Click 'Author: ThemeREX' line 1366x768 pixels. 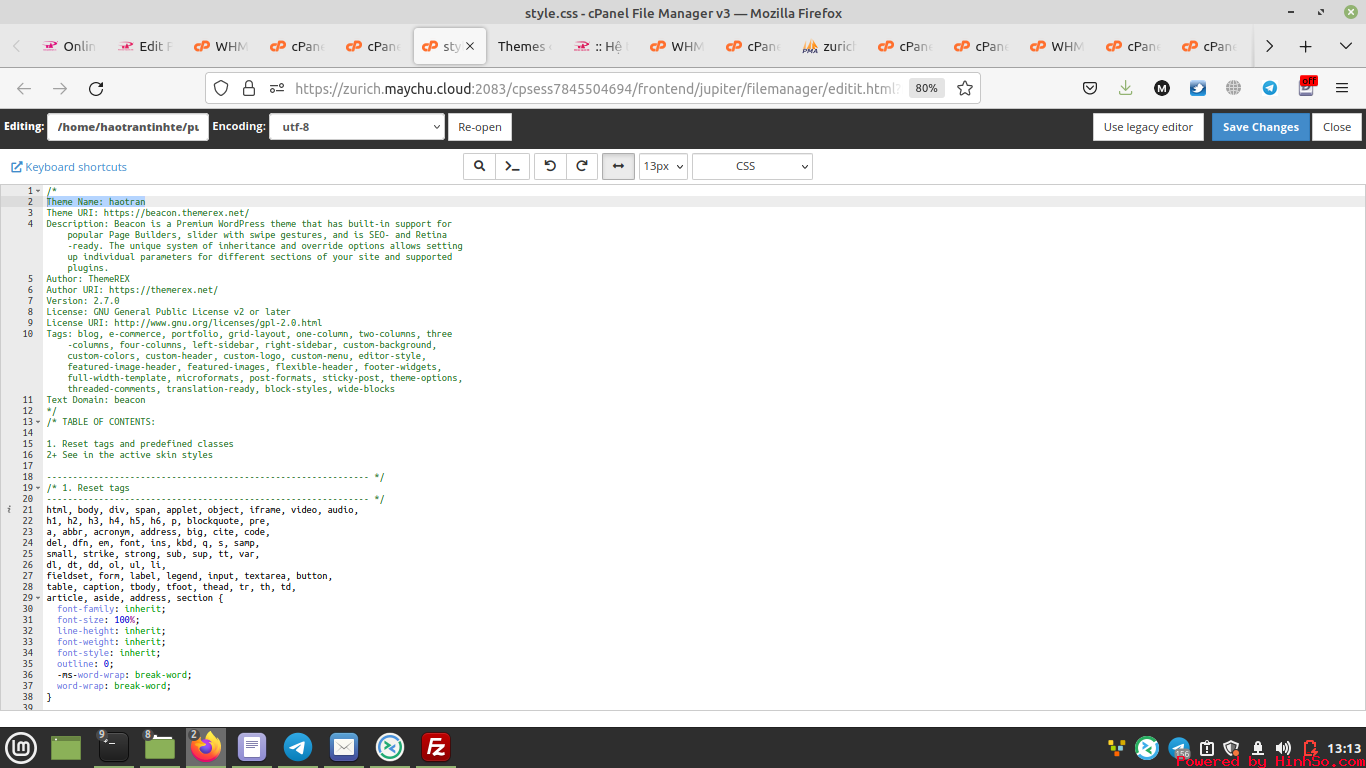pyautogui.click(x=88, y=279)
